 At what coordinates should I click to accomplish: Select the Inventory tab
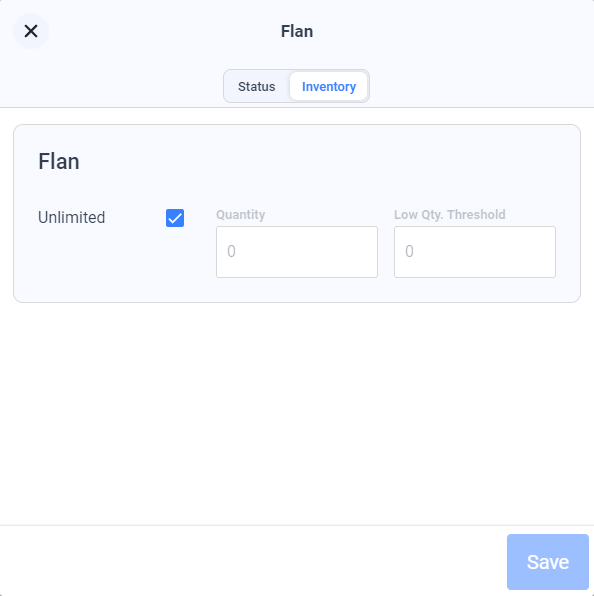pos(329,86)
